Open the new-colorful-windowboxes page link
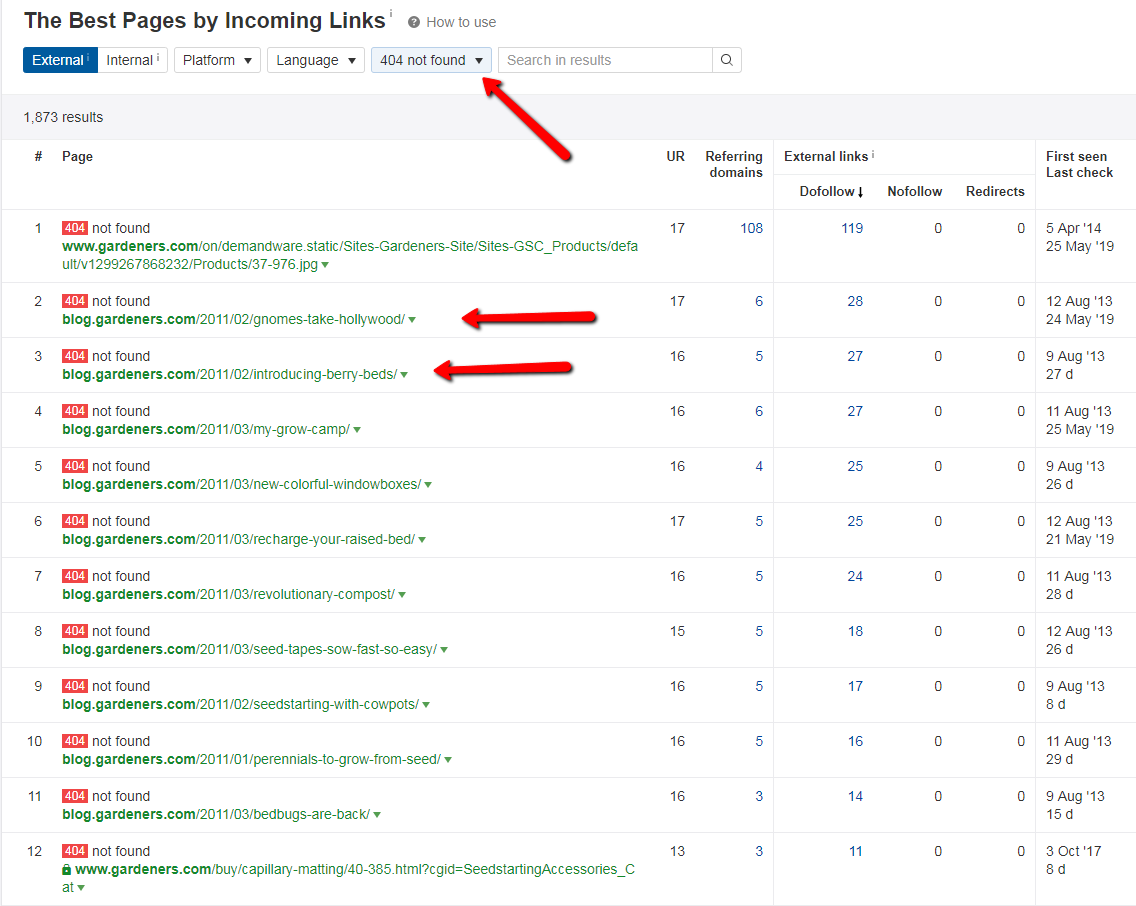Image resolution: width=1136 pixels, height=906 pixels. click(241, 485)
